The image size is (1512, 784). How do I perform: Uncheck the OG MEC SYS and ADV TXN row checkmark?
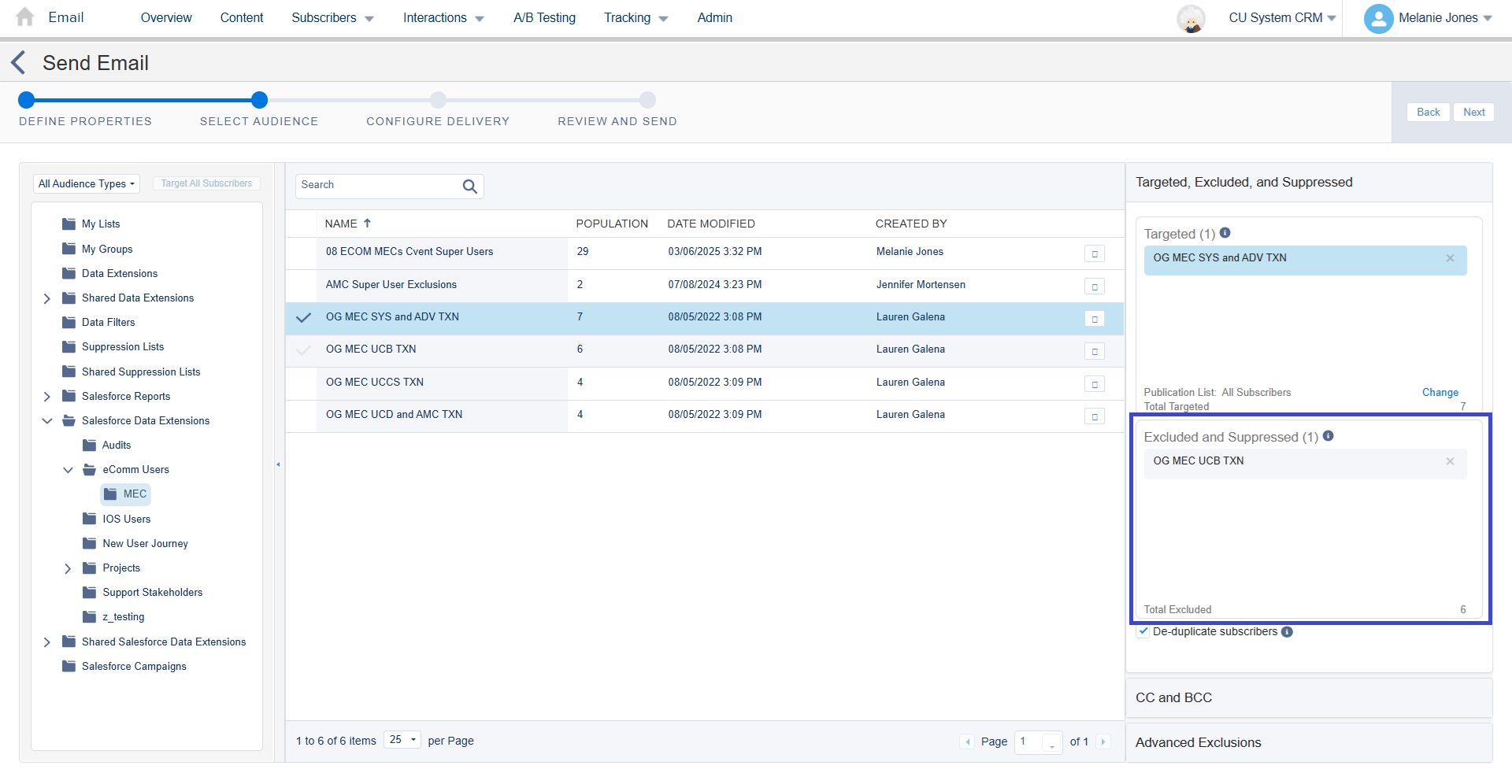303,318
